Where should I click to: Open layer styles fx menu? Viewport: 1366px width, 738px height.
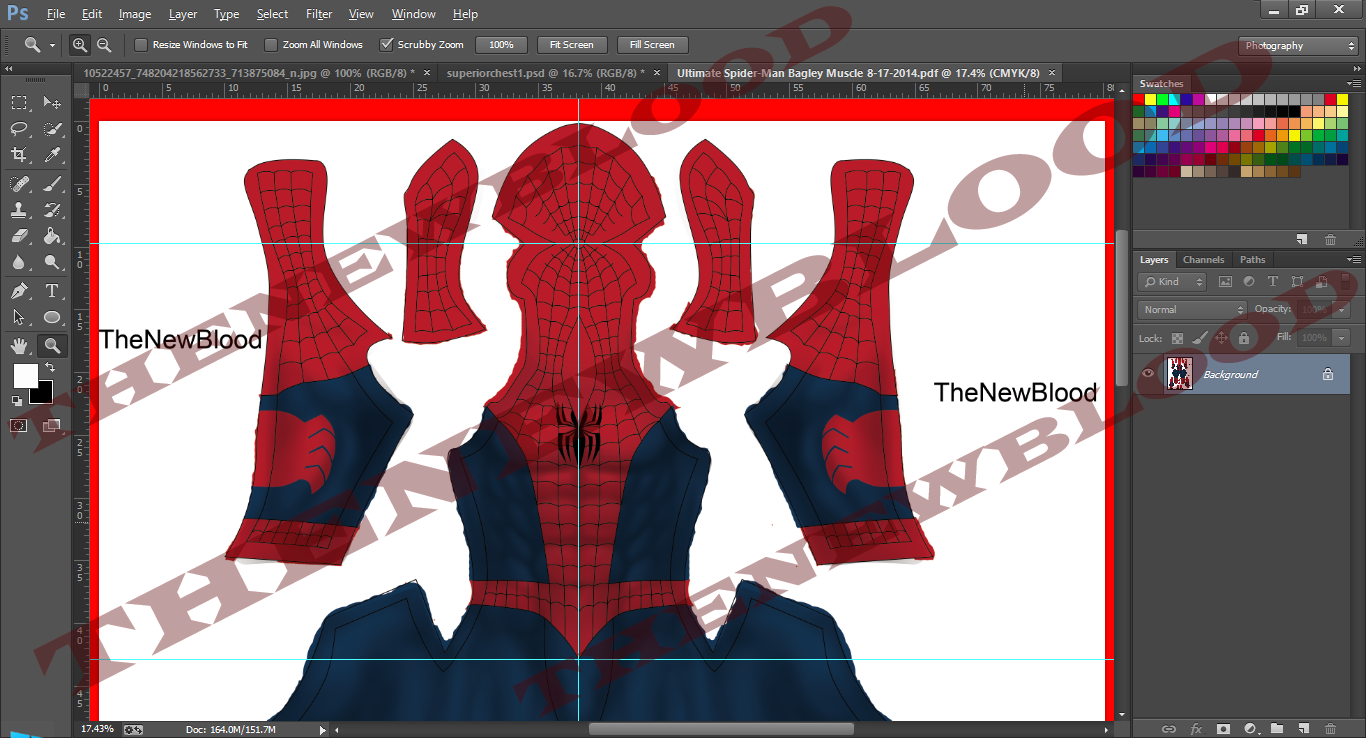click(1196, 729)
